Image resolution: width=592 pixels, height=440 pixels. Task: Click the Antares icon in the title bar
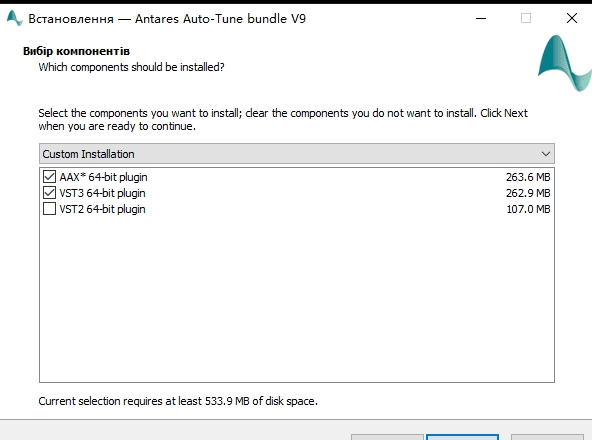pos(14,18)
